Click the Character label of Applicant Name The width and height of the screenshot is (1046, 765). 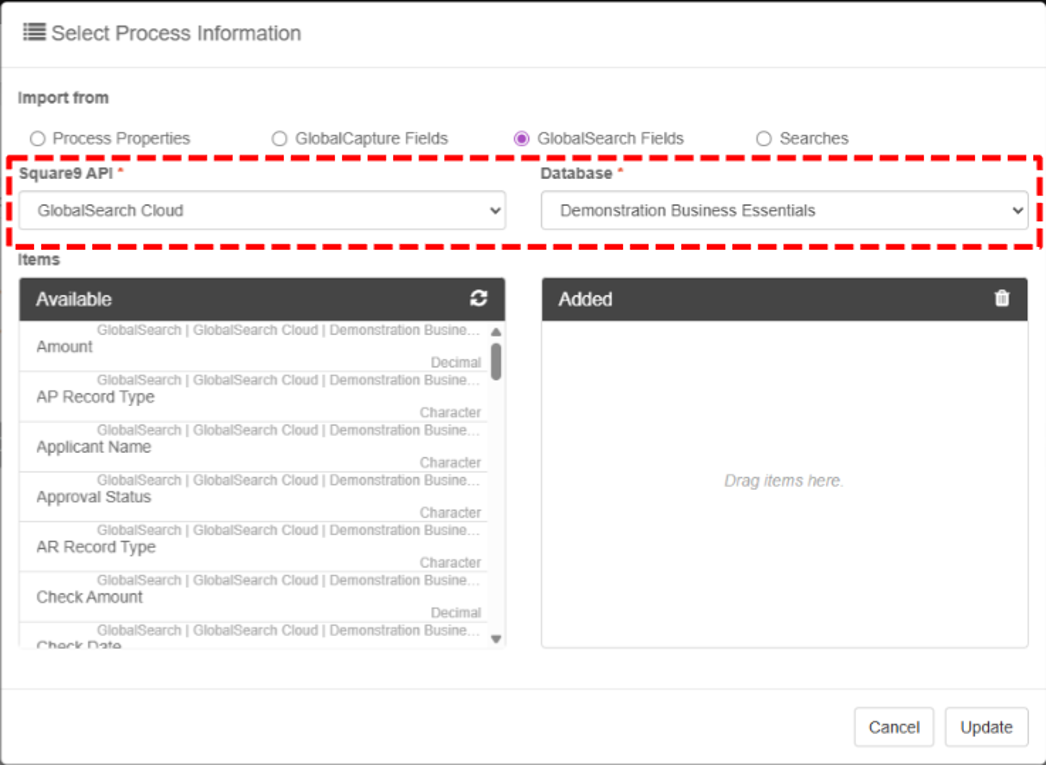[450, 462]
